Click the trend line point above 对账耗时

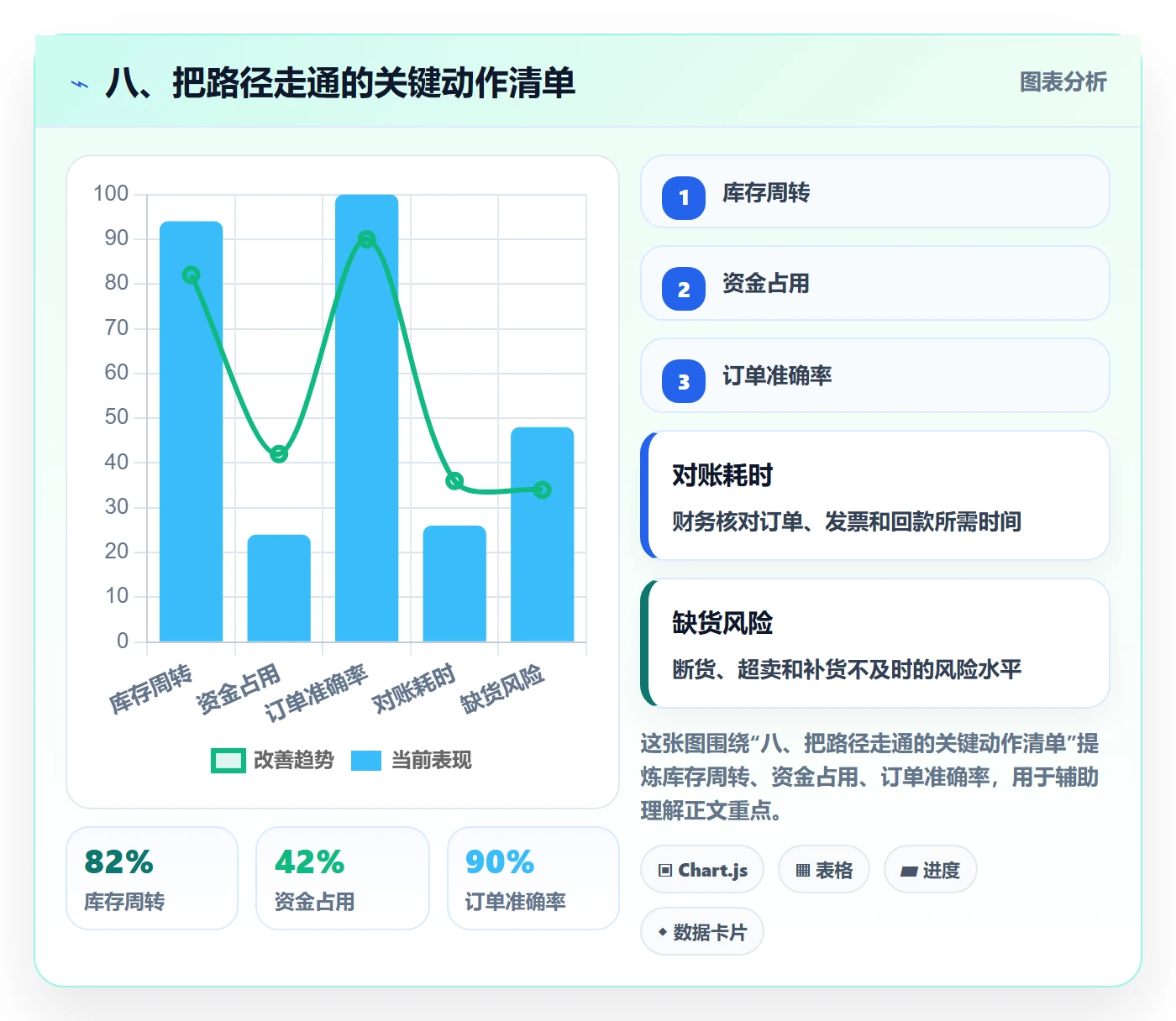[454, 481]
